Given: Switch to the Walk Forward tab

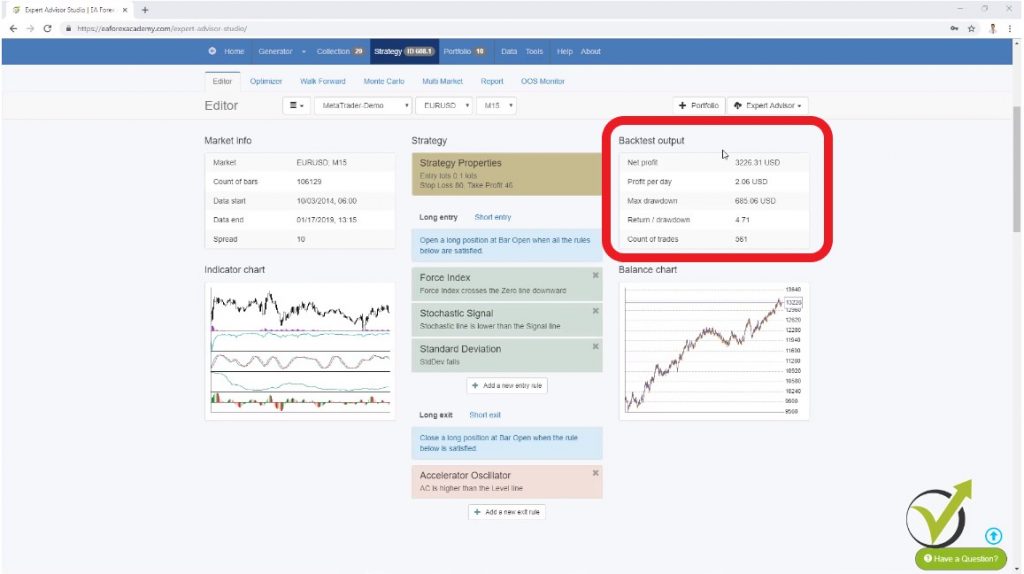Looking at the screenshot, I should coord(323,81).
